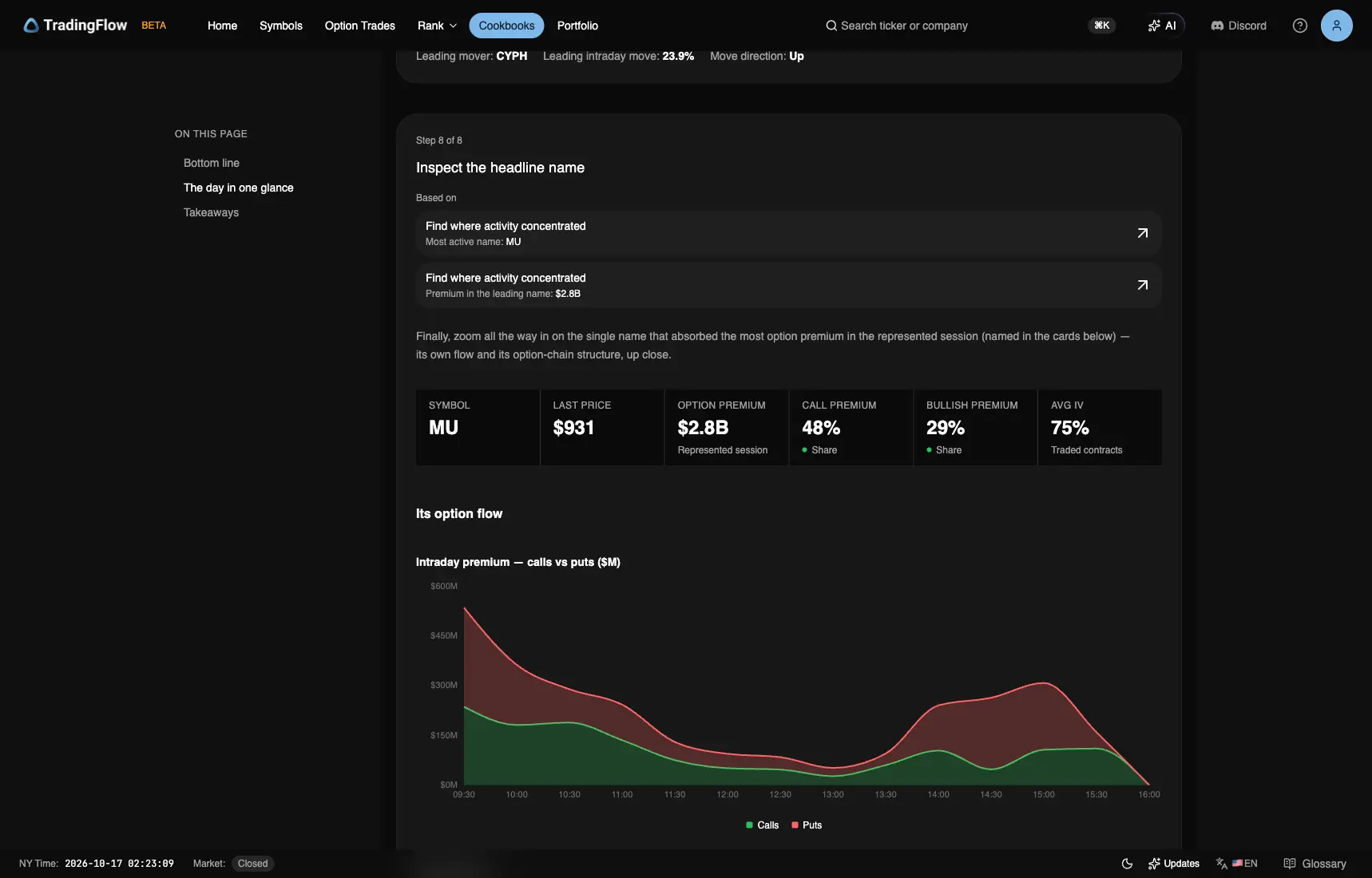Click the Last Price $931 value

coord(573,428)
